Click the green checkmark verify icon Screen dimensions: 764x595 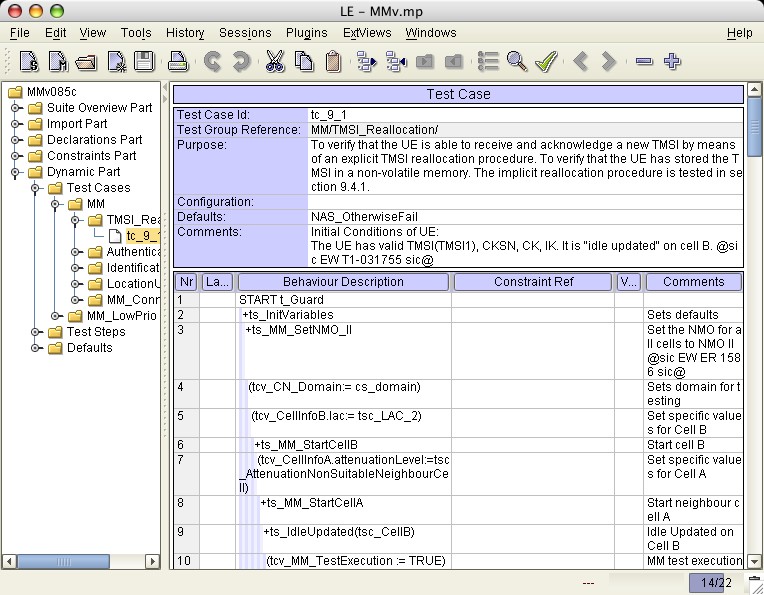[x=545, y=62]
